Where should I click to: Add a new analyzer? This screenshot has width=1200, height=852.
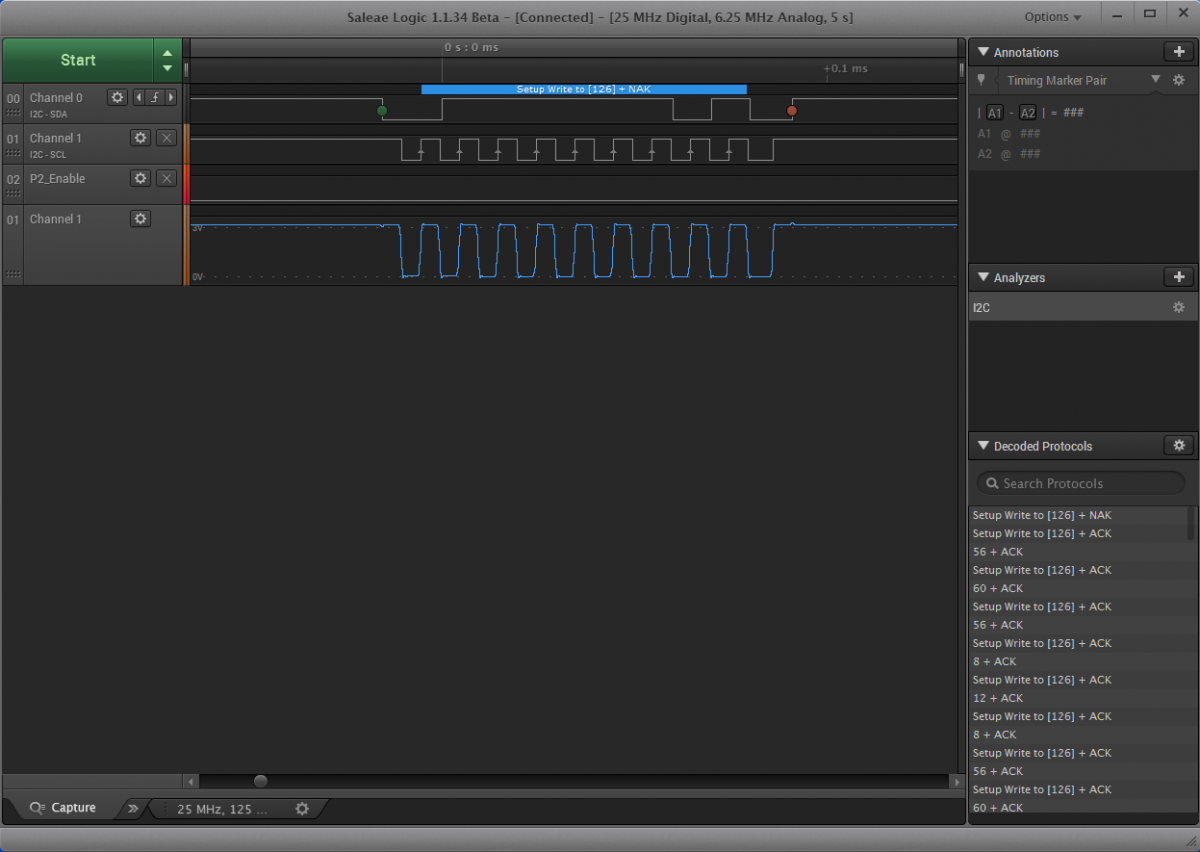pos(1179,277)
